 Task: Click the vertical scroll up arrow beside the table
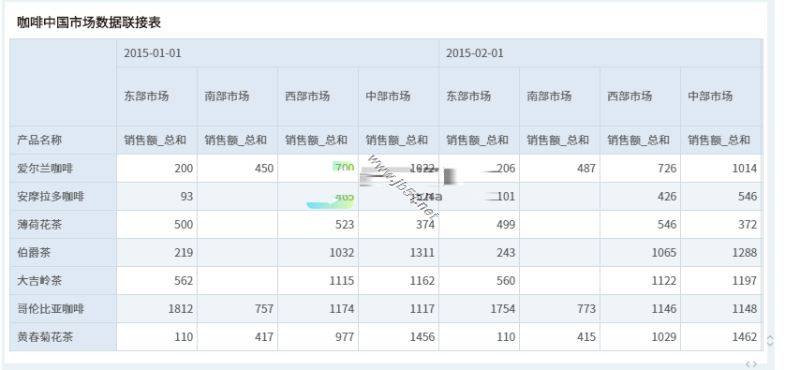[770, 337]
